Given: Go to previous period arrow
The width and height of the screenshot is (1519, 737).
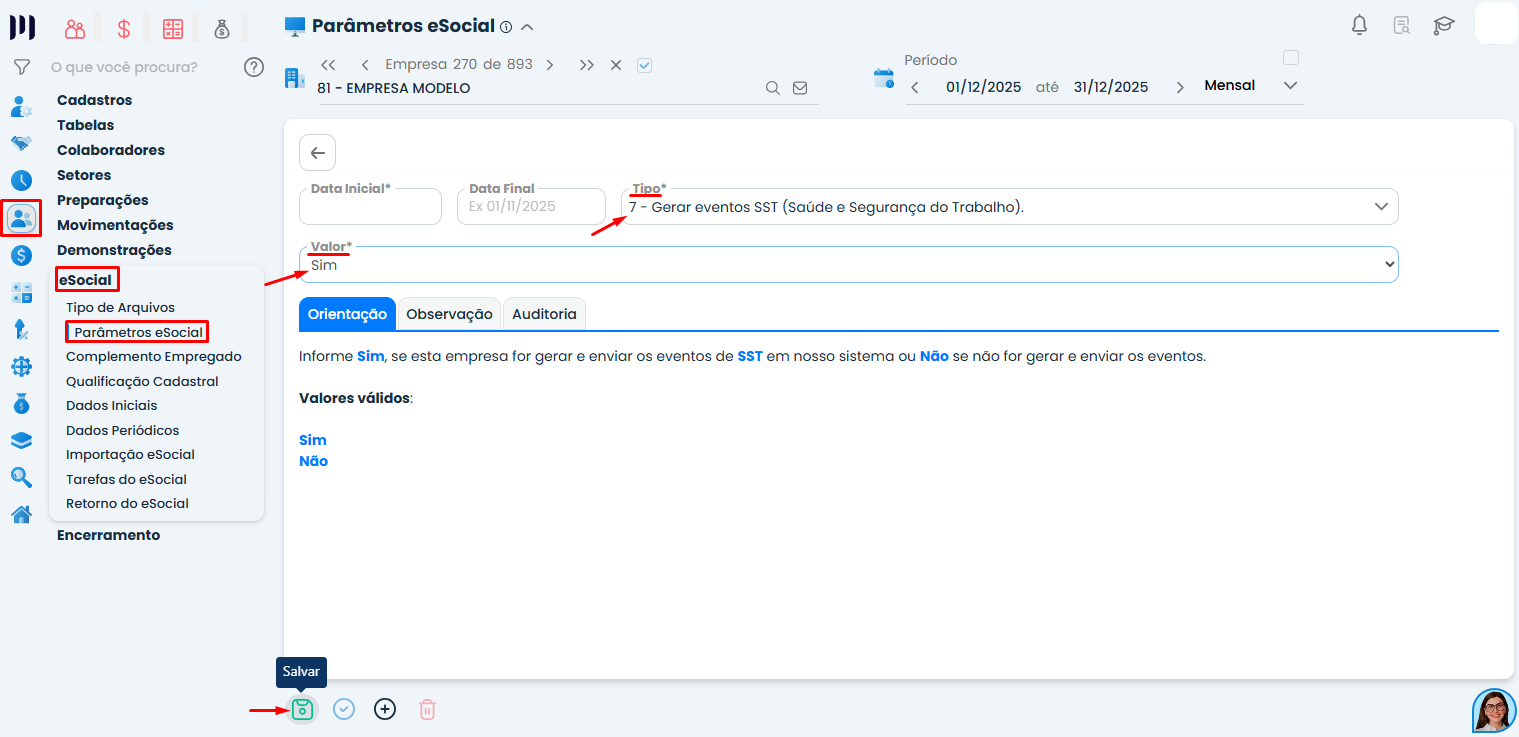Looking at the screenshot, I should point(914,88).
